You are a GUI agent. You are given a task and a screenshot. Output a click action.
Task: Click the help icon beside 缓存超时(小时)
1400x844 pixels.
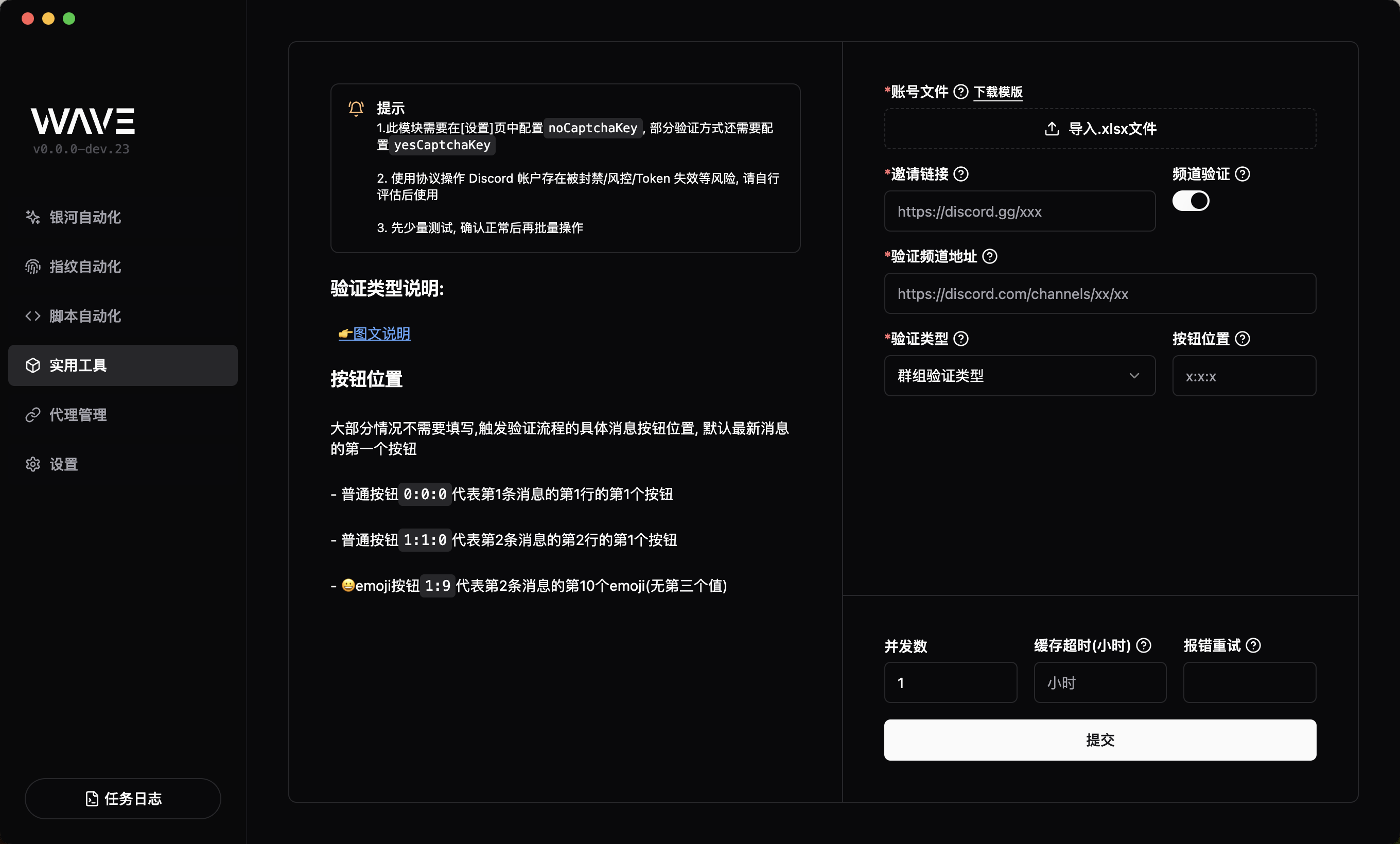click(x=1143, y=645)
